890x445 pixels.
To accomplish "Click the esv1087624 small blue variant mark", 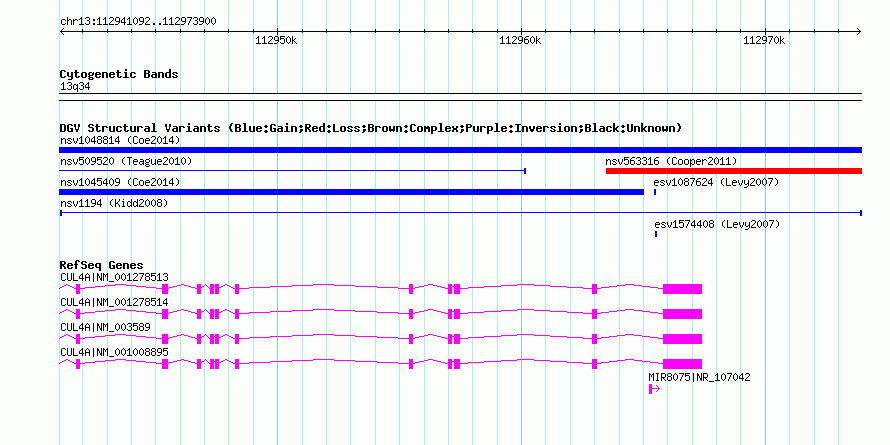I will [655, 192].
